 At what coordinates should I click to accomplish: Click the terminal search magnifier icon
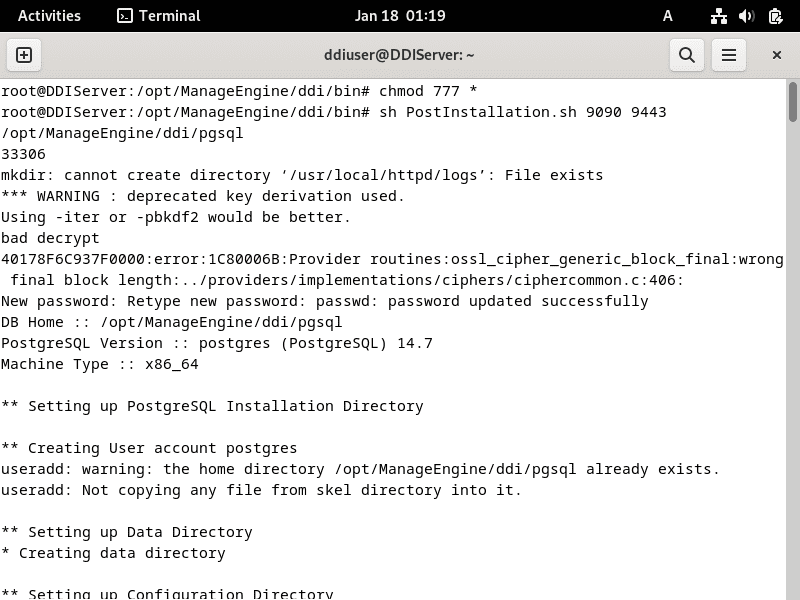coord(687,55)
